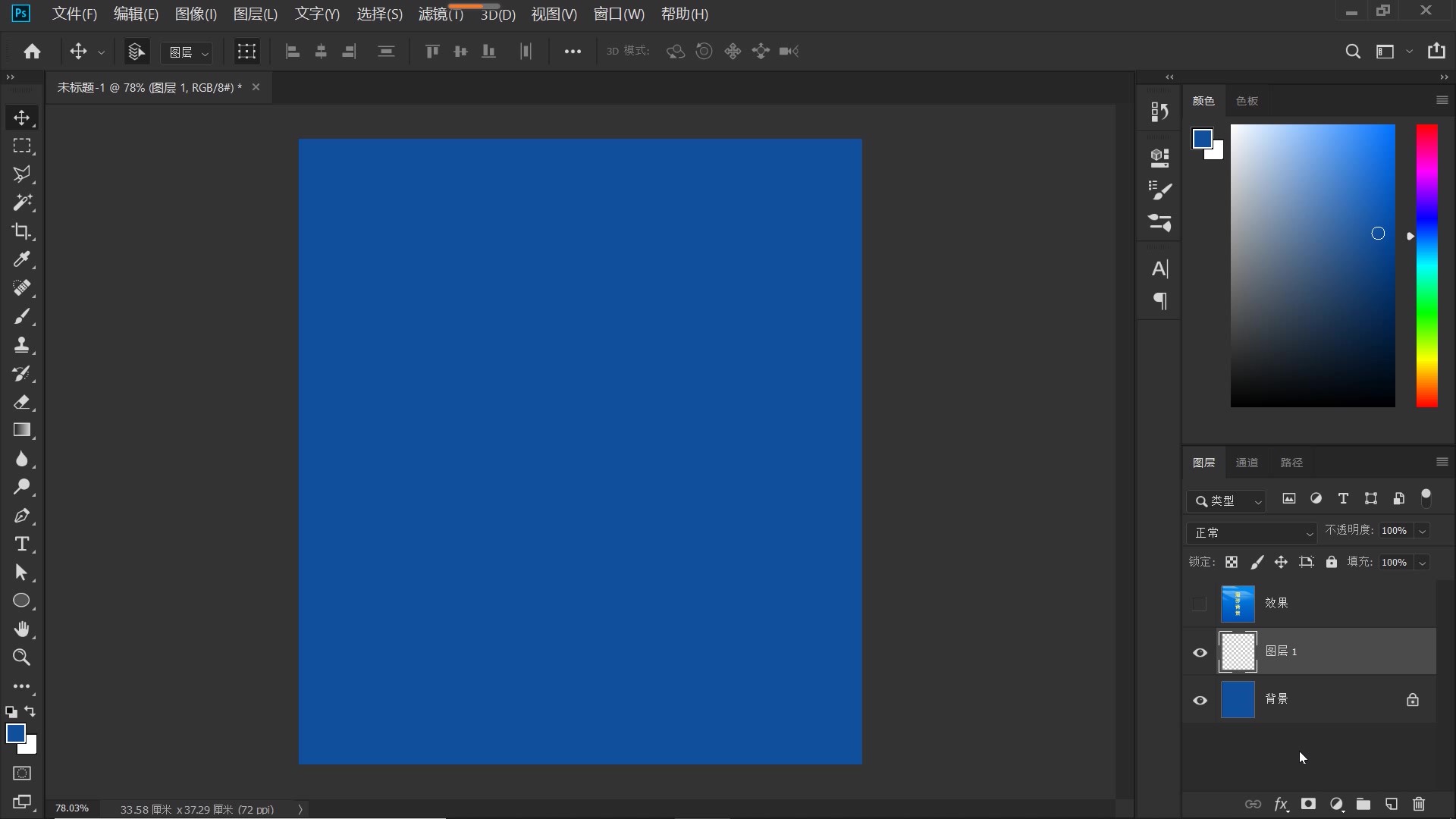This screenshot has width=1456, height=819.
Task: Select the Eyedropper tool
Action: point(21,259)
